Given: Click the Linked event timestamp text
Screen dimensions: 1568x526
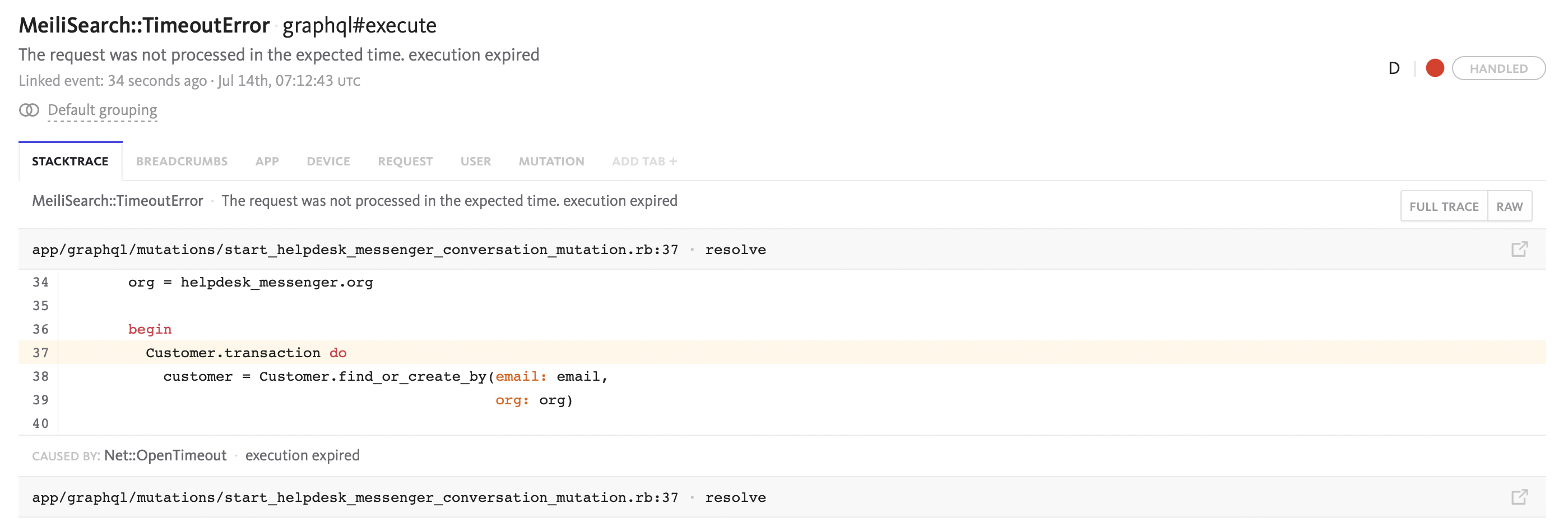Looking at the screenshot, I should point(189,81).
